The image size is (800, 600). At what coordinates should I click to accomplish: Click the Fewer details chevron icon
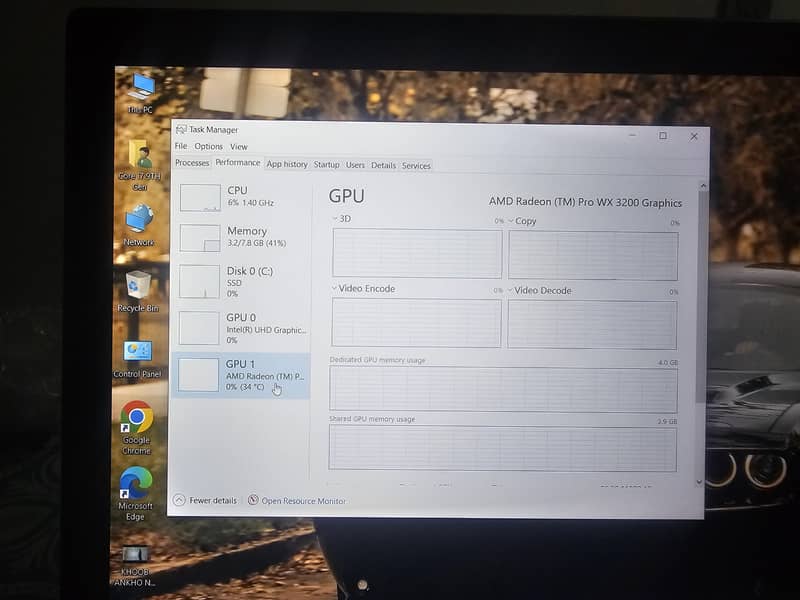[179, 500]
